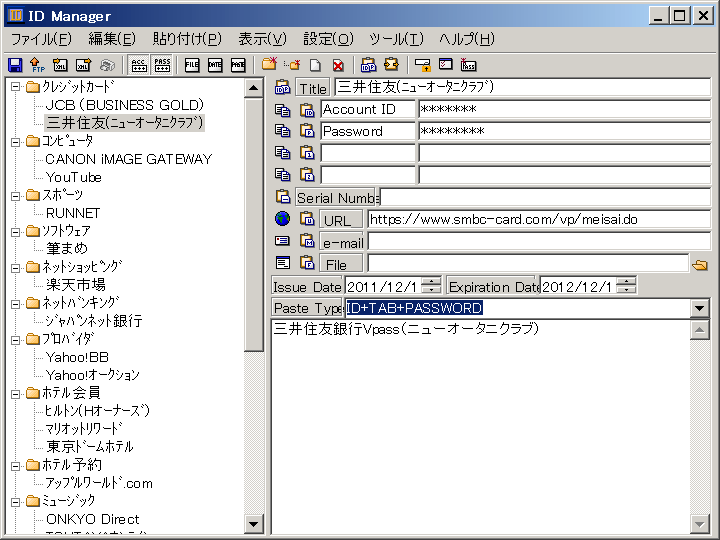The width and height of the screenshot is (720, 540).
Task: Click the red X delete toolbar icon
Action: [338, 65]
